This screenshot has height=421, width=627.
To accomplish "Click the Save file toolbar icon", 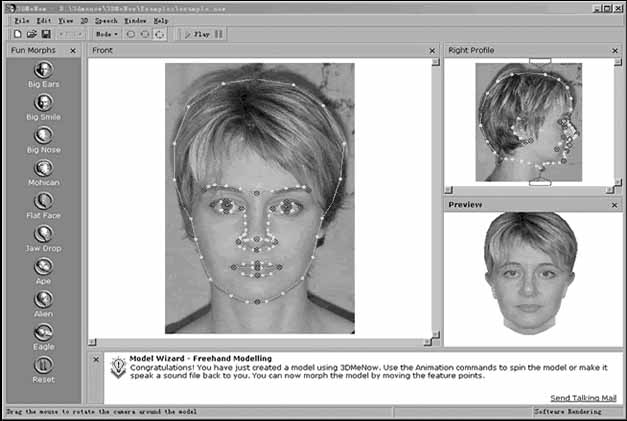I will click(x=44, y=34).
